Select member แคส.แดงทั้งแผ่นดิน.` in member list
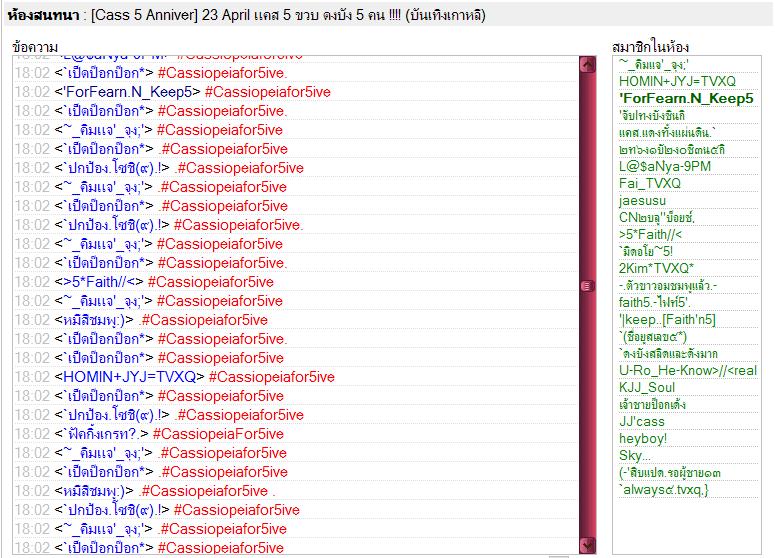This screenshot has height=558, width=775. [666, 132]
